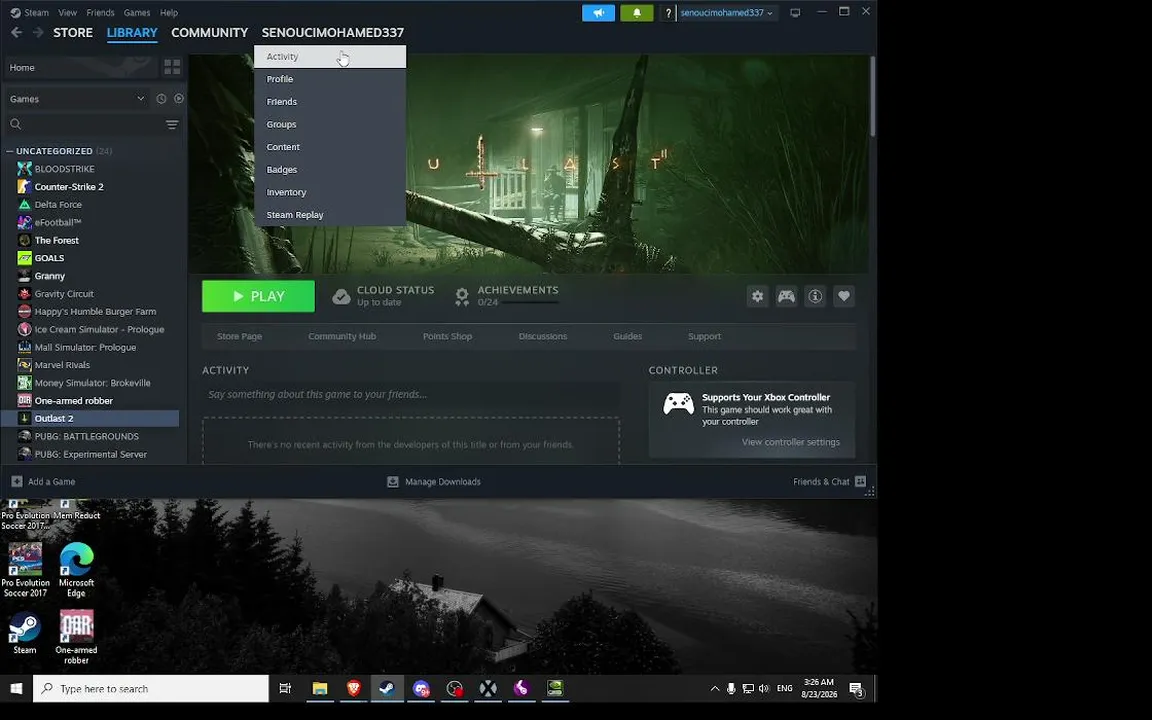
Task: Open Steam desktop shortcut
Action: [24, 633]
